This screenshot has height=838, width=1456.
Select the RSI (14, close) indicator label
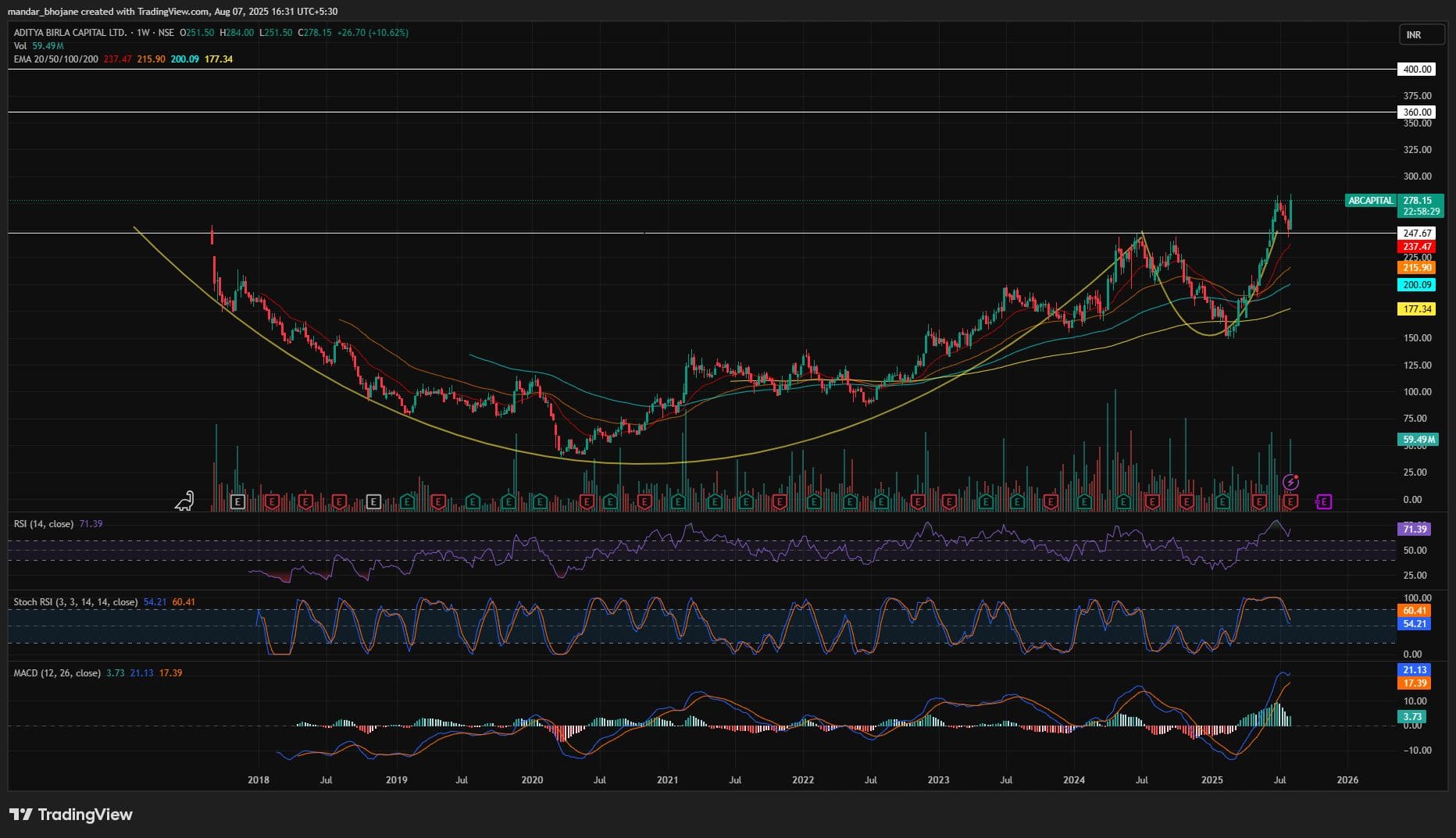(x=44, y=524)
